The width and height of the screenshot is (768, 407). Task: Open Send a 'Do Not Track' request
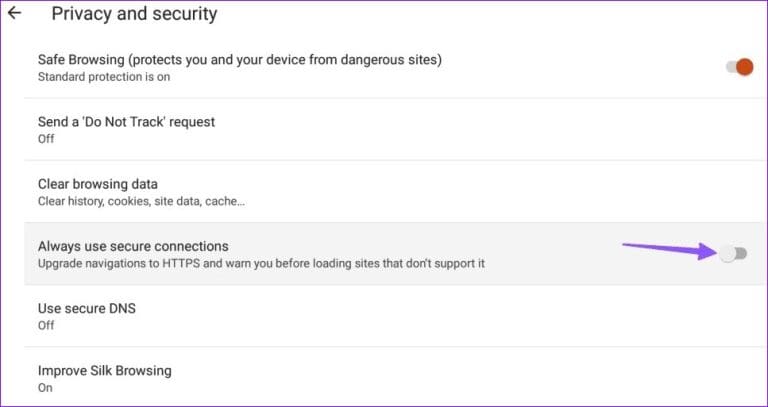tap(126, 122)
